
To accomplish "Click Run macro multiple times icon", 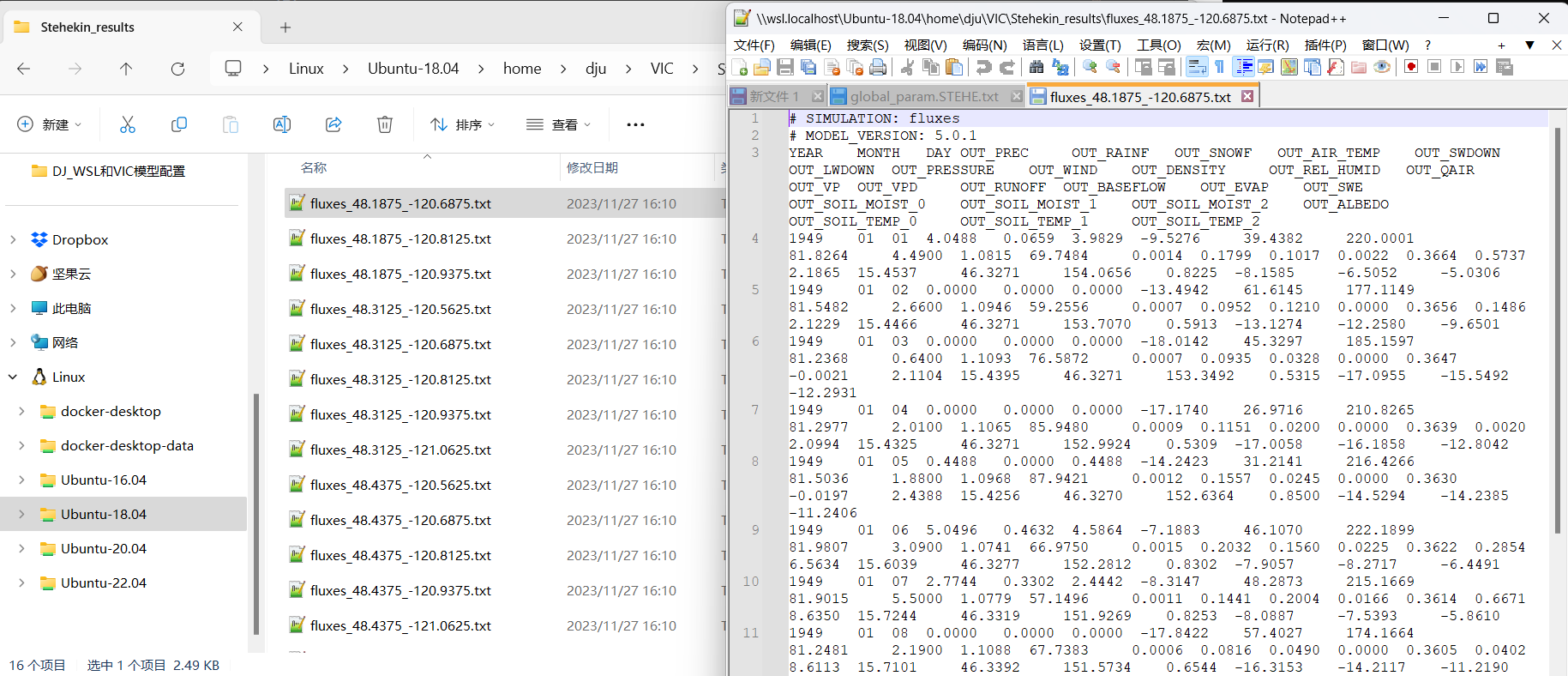I will [1481, 67].
